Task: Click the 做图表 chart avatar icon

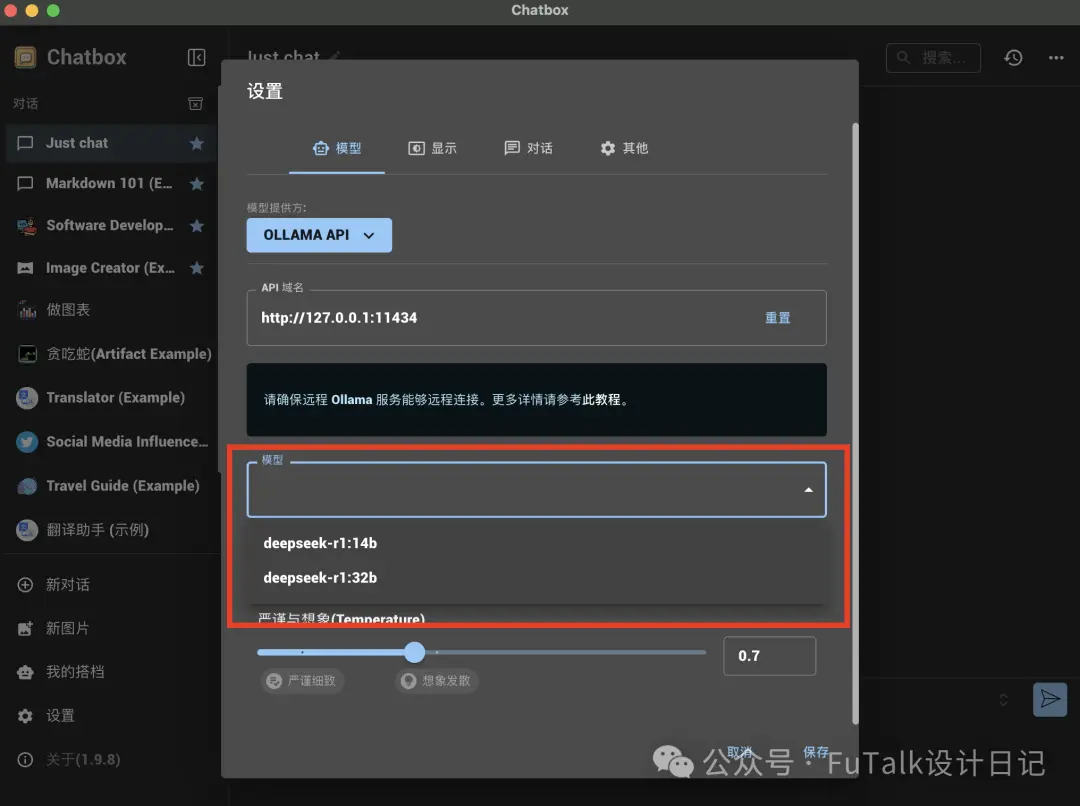Action: click(x=27, y=310)
